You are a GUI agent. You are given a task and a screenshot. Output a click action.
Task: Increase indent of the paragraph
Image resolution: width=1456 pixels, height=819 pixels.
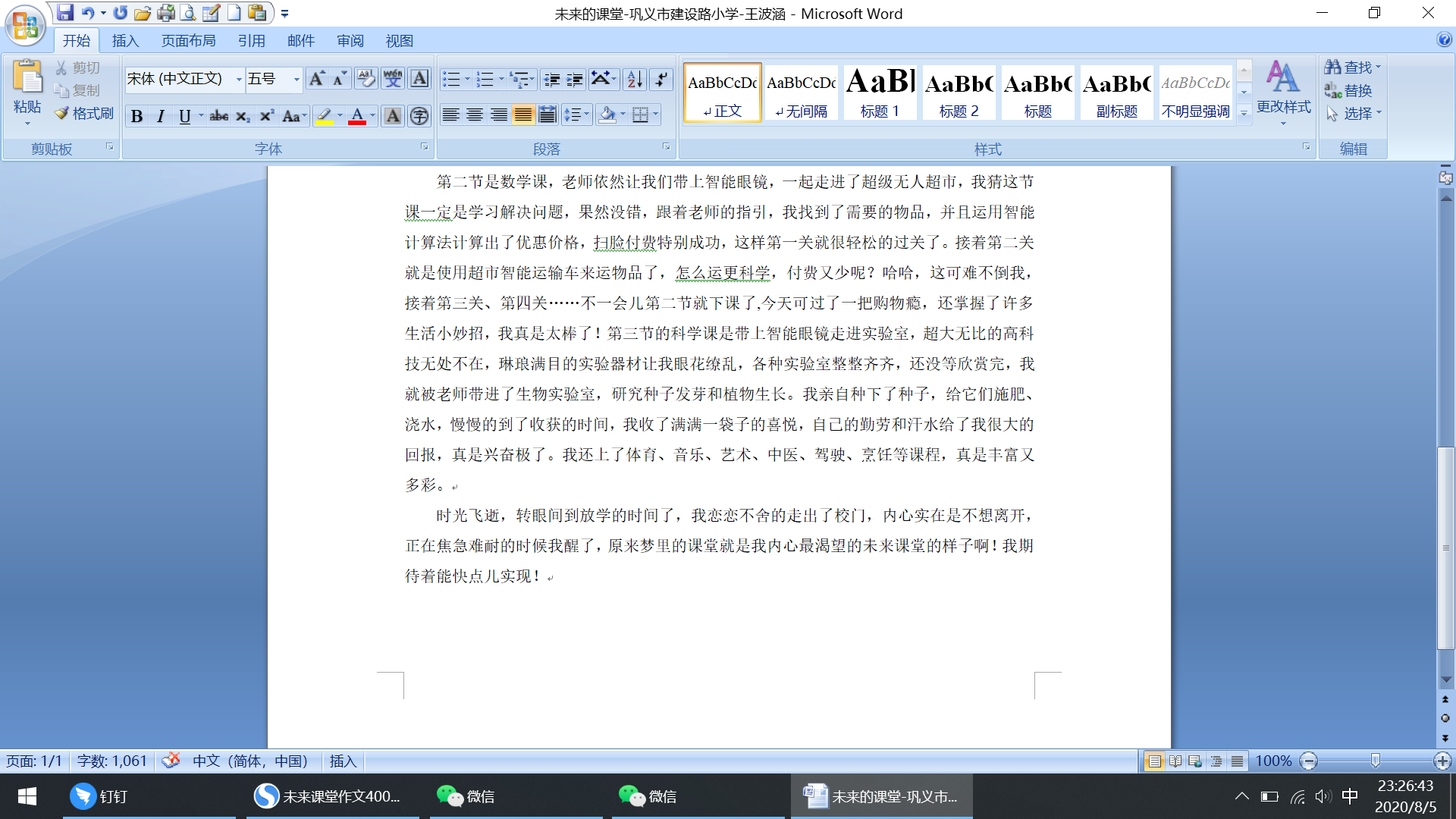(576, 79)
